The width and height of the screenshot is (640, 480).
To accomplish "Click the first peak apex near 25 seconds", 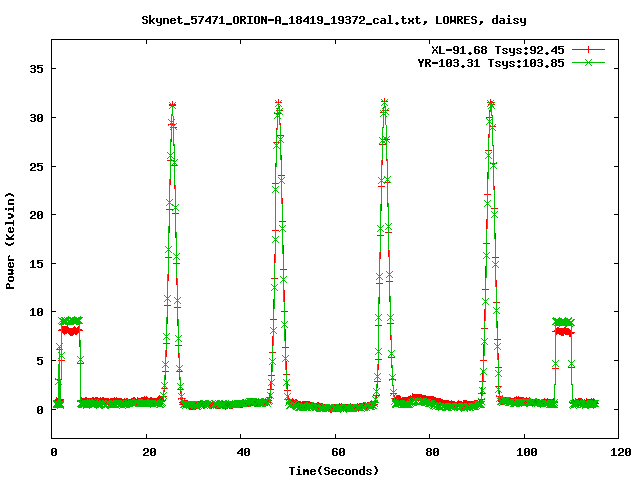I will 172,105.
